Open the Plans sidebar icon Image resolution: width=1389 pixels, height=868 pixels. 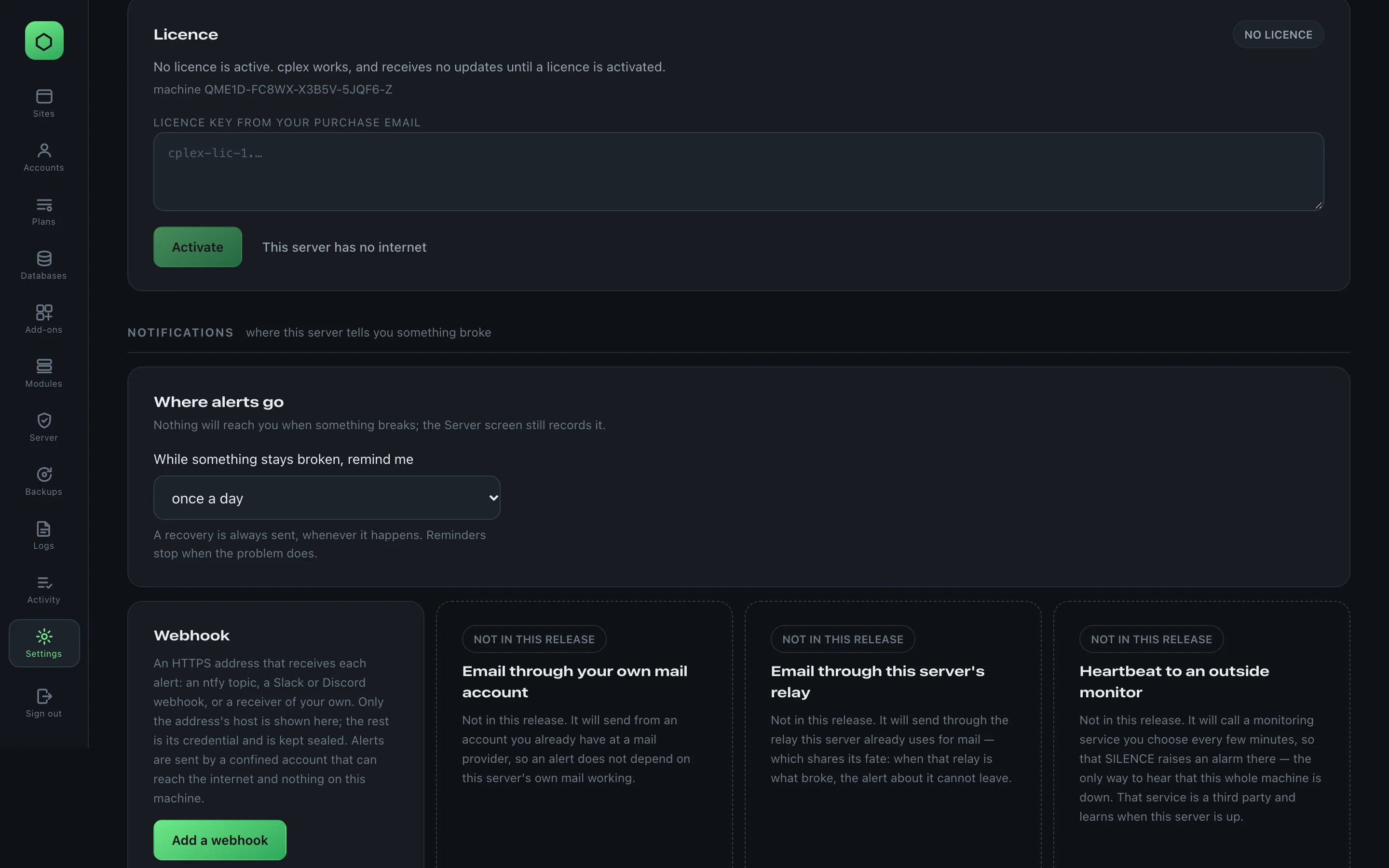[44, 205]
